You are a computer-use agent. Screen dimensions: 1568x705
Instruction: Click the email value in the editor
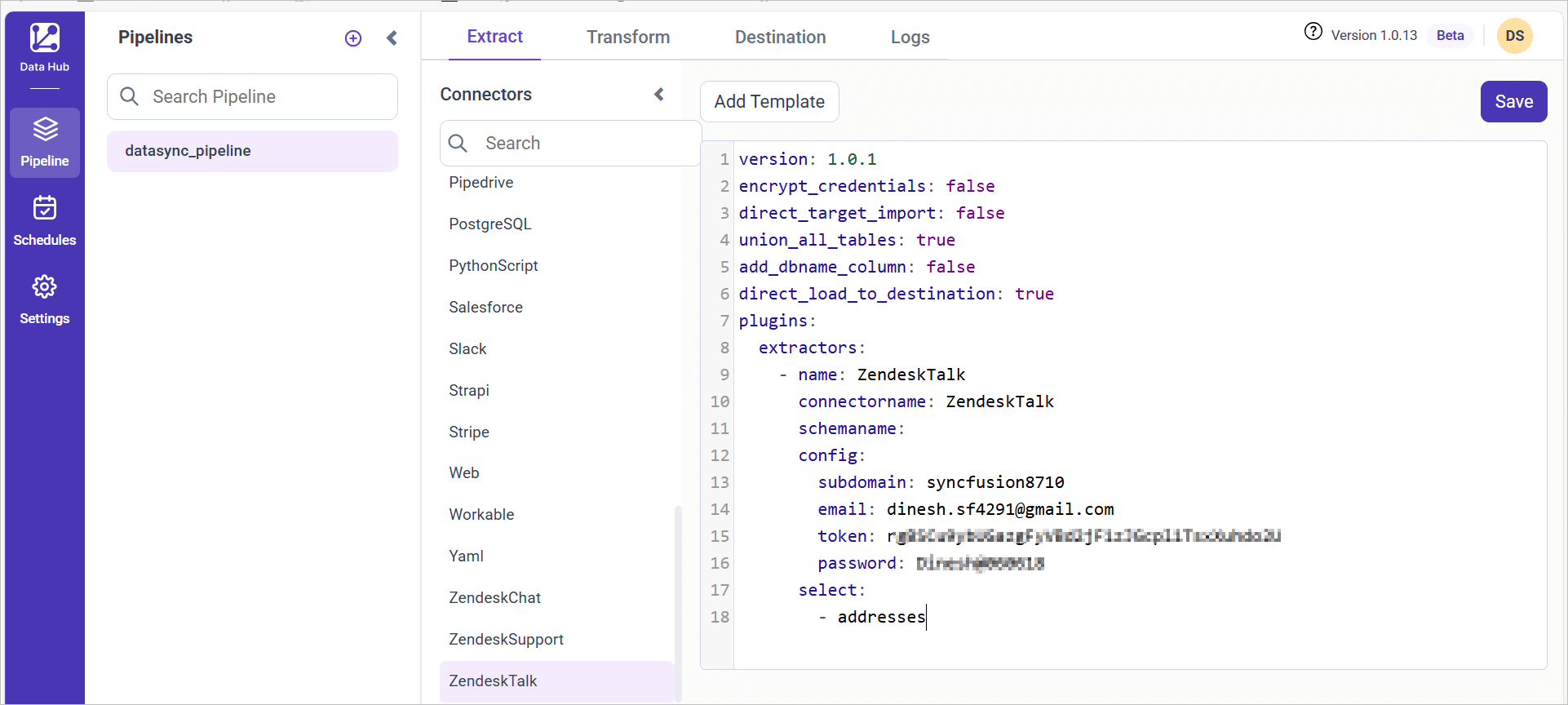pos(1000,509)
